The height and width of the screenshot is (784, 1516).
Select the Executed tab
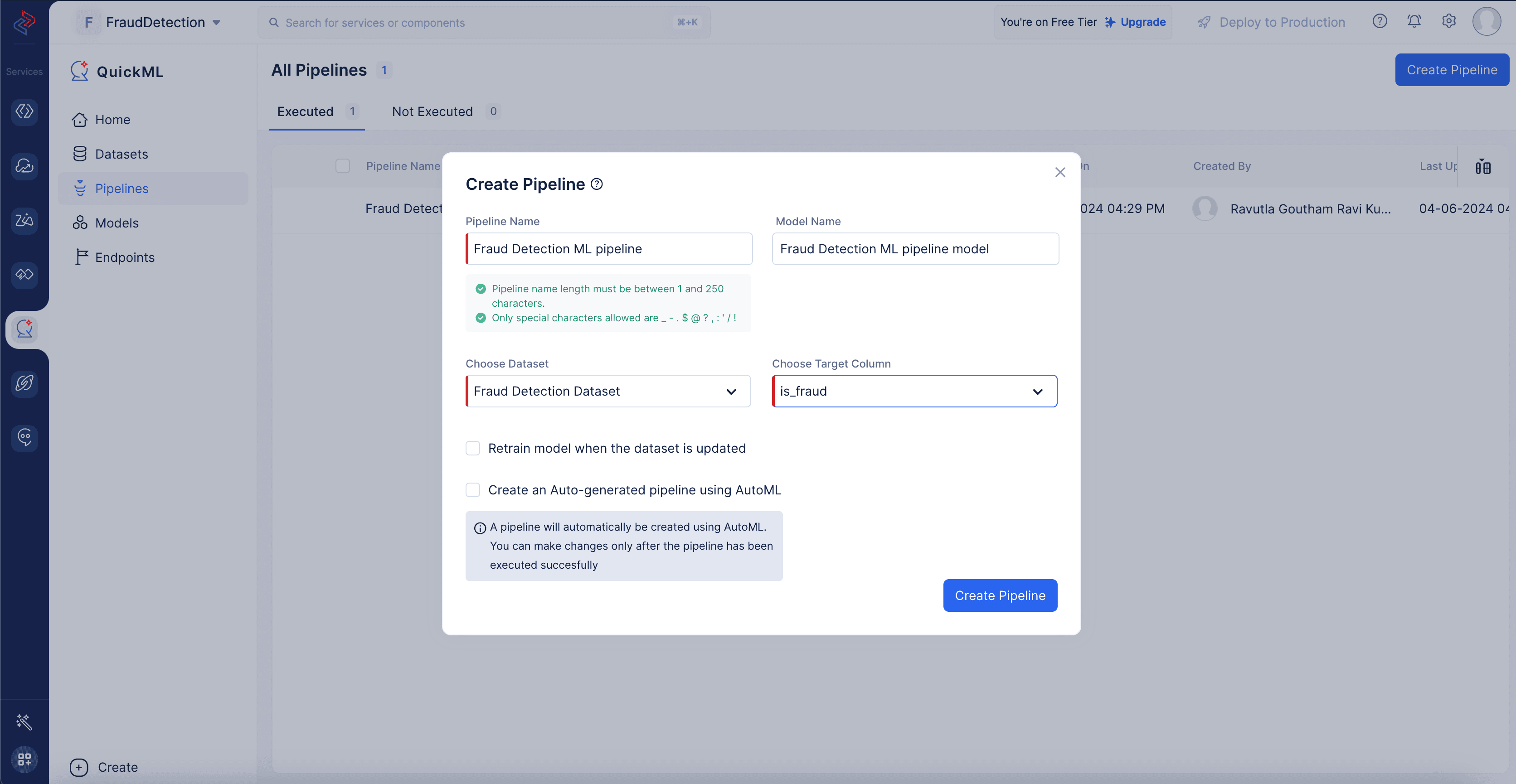click(305, 112)
